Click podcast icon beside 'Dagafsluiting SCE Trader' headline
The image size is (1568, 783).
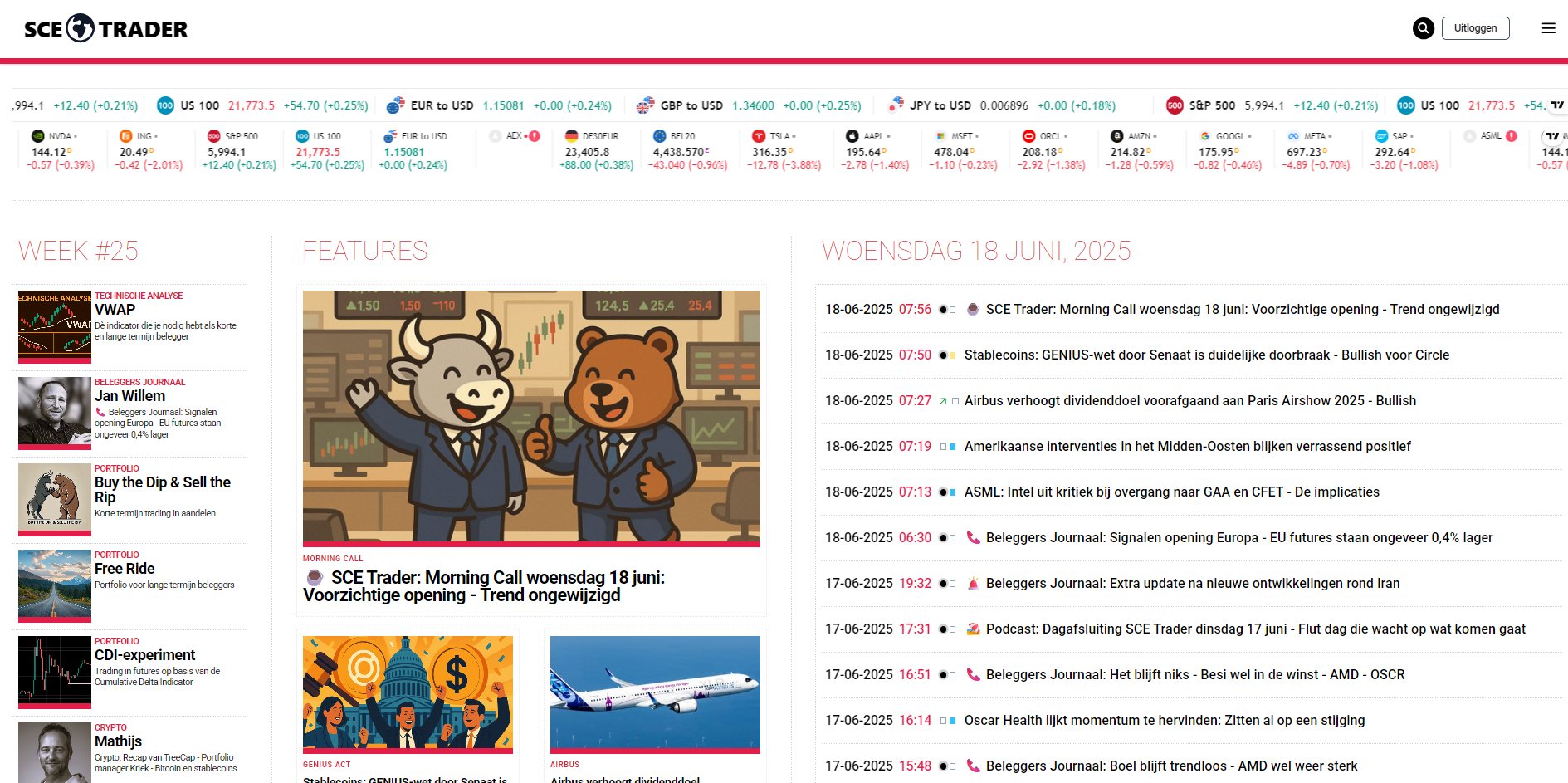click(x=974, y=629)
